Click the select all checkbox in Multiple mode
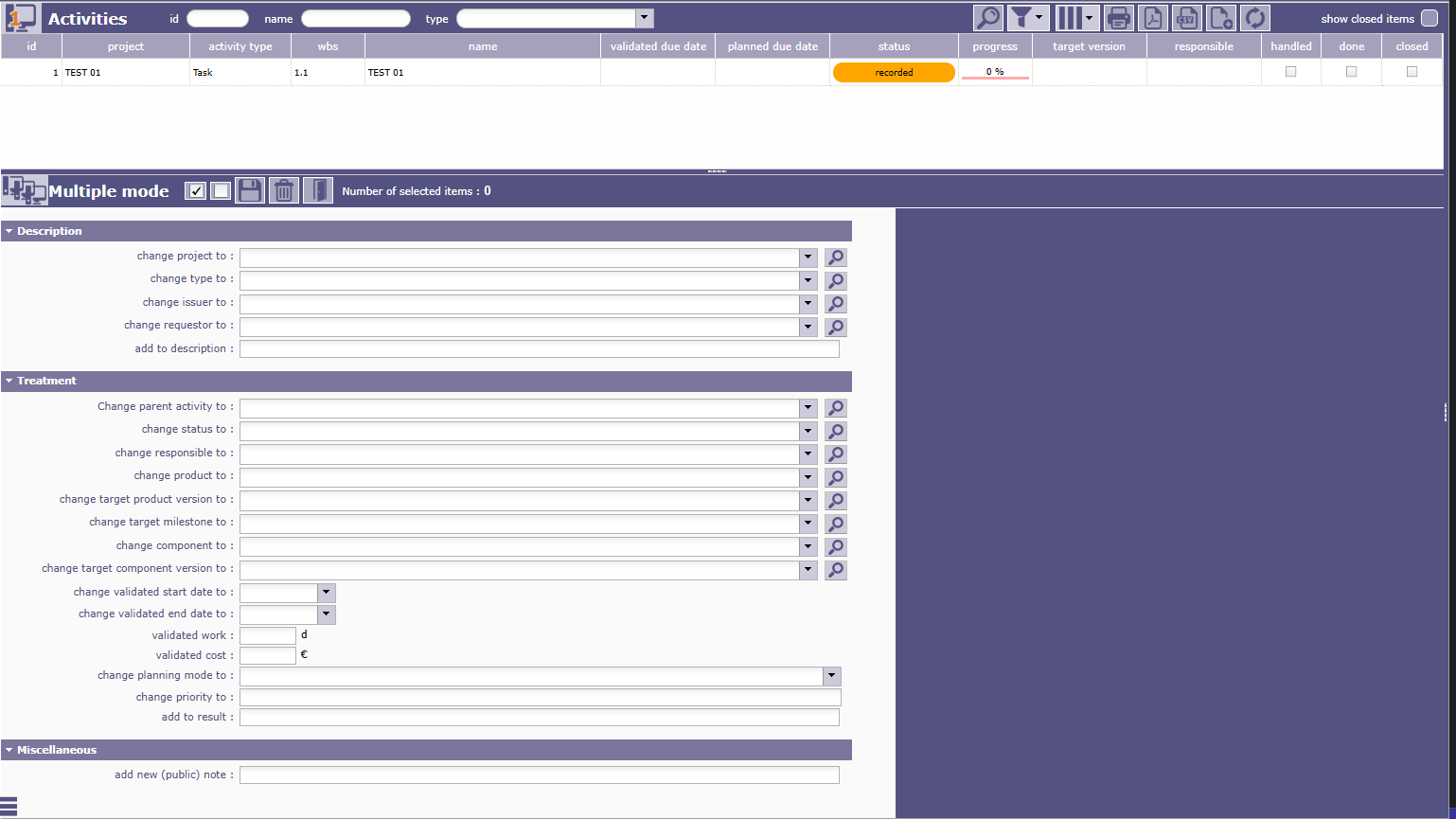 point(196,191)
